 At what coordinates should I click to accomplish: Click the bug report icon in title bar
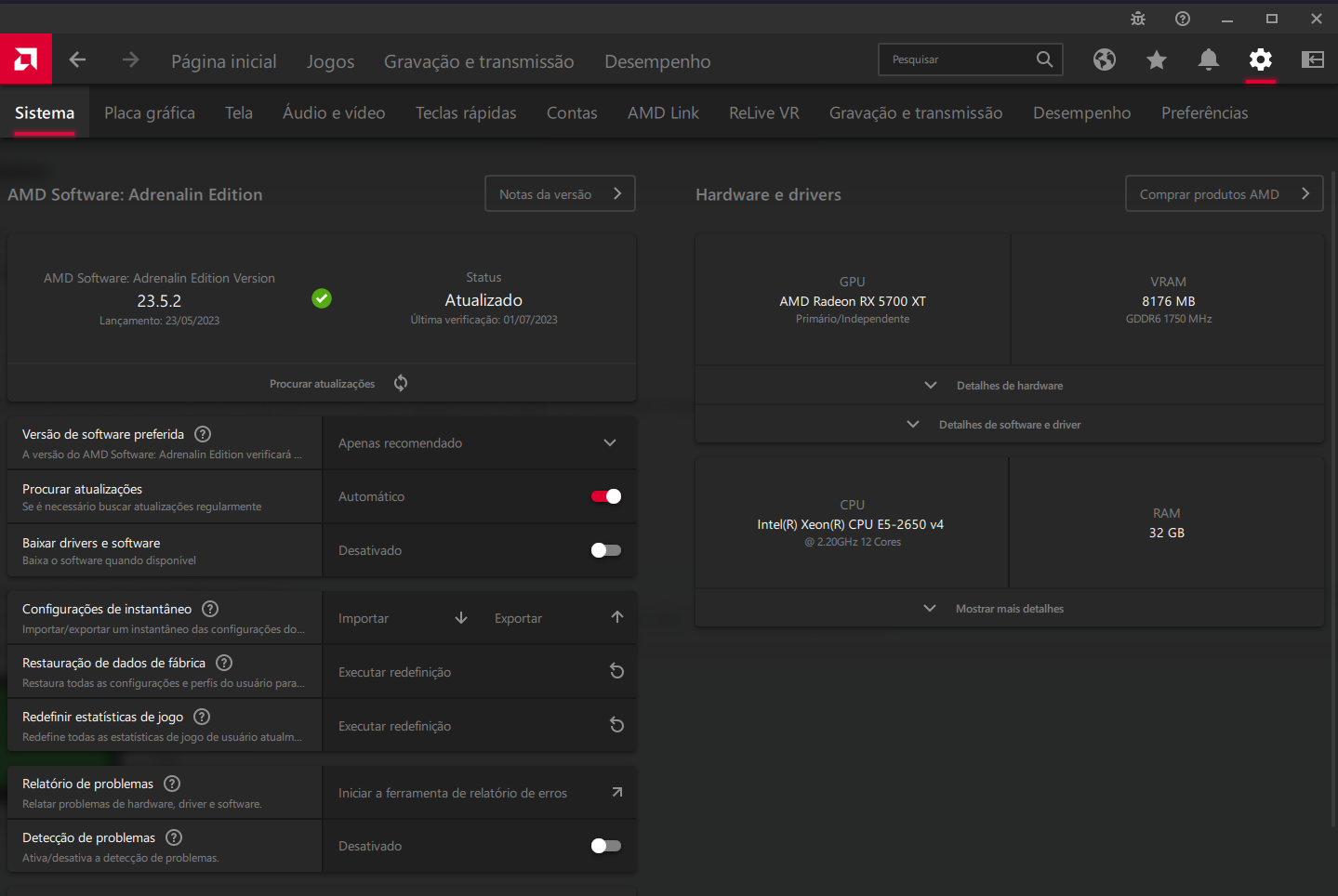1138,19
